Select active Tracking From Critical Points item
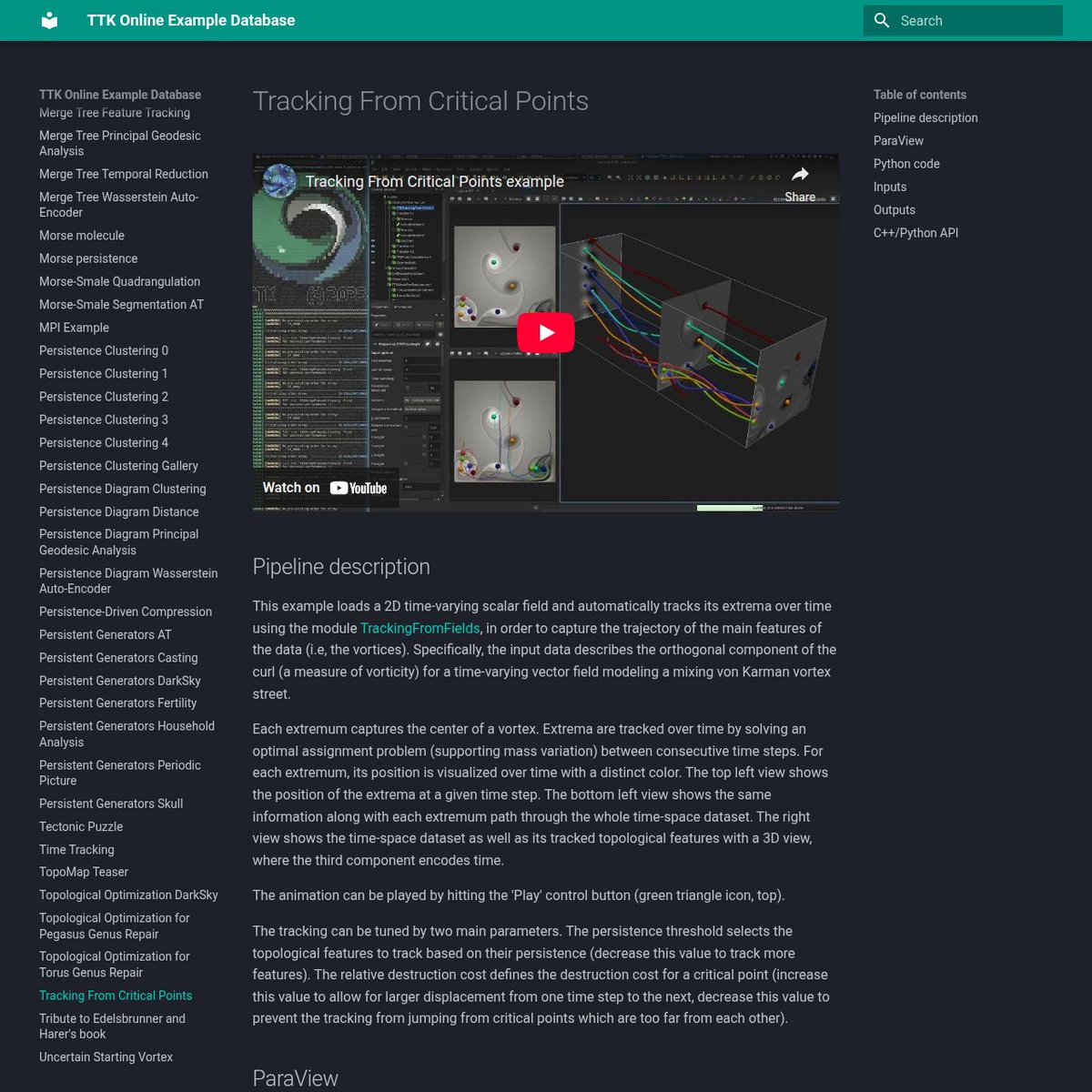1092x1092 pixels. (116, 996)
